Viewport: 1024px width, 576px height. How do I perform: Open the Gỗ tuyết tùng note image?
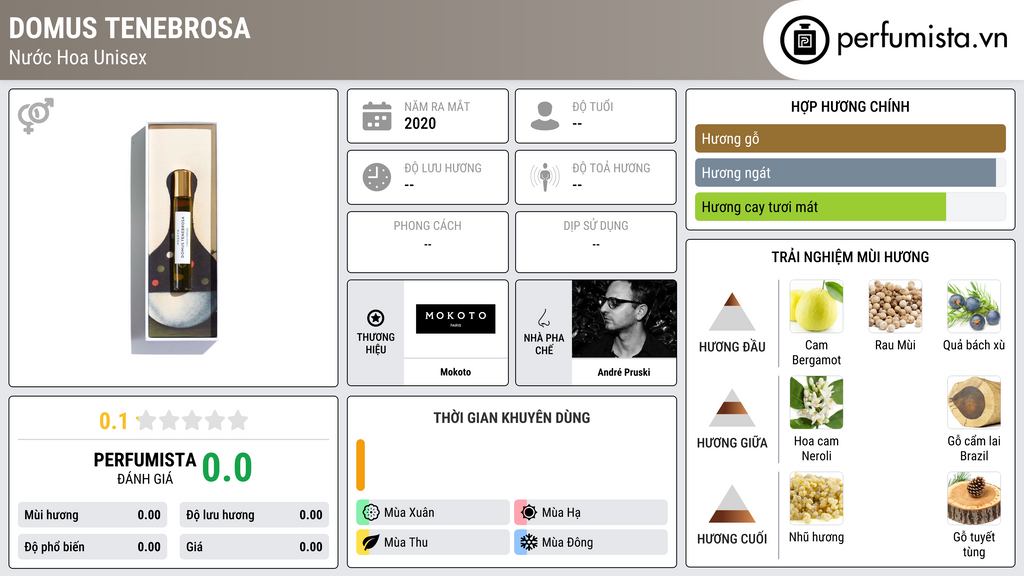pos(974,498)
